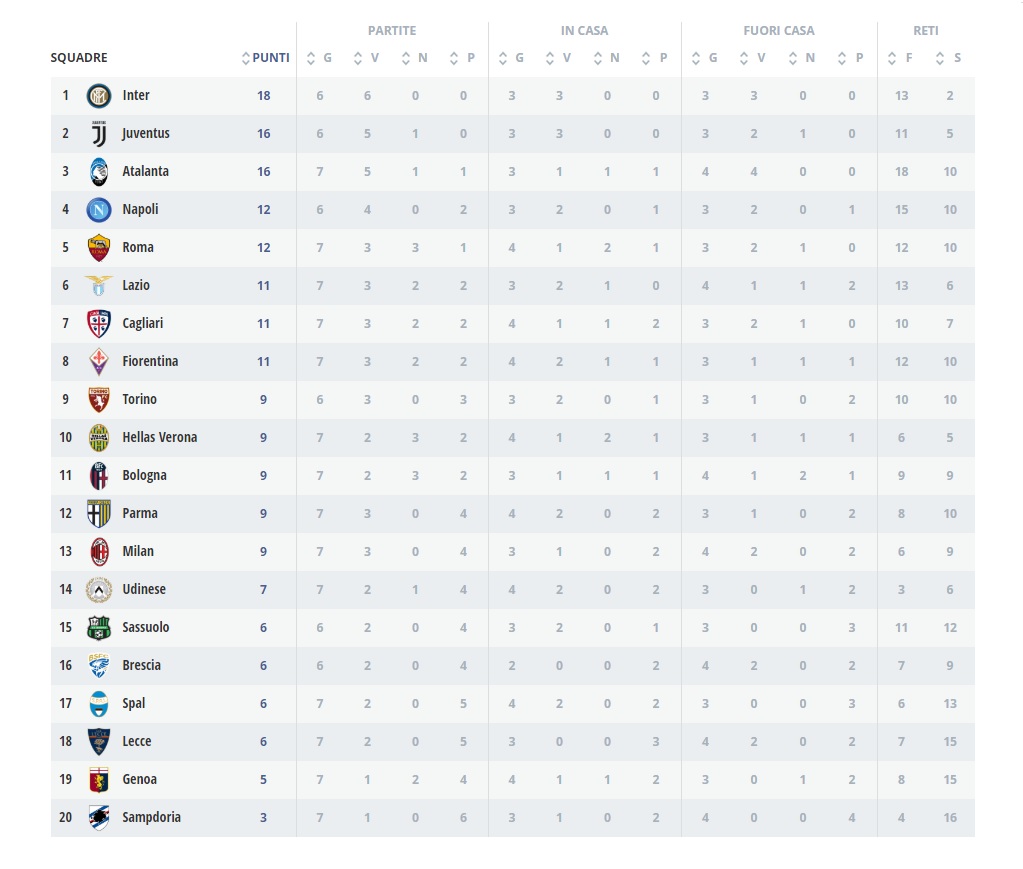
Task: Click the Napoli club crest
Action: click(x=99, y=209)
